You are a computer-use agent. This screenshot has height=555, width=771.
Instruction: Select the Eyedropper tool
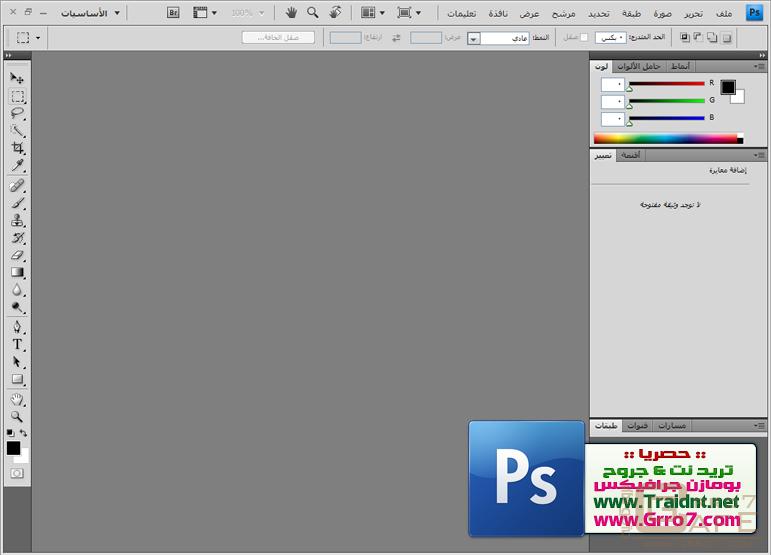[17, 166]
